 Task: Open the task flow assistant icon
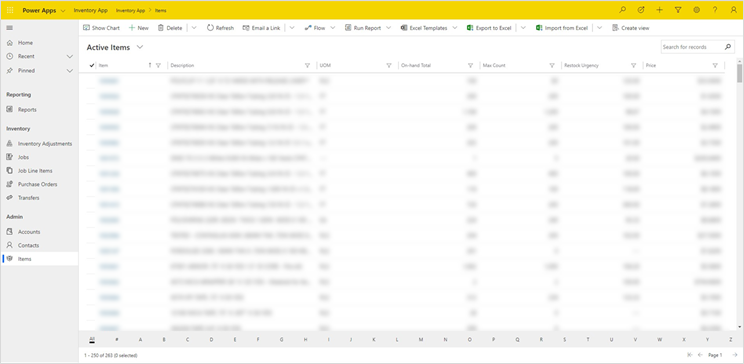641,10
